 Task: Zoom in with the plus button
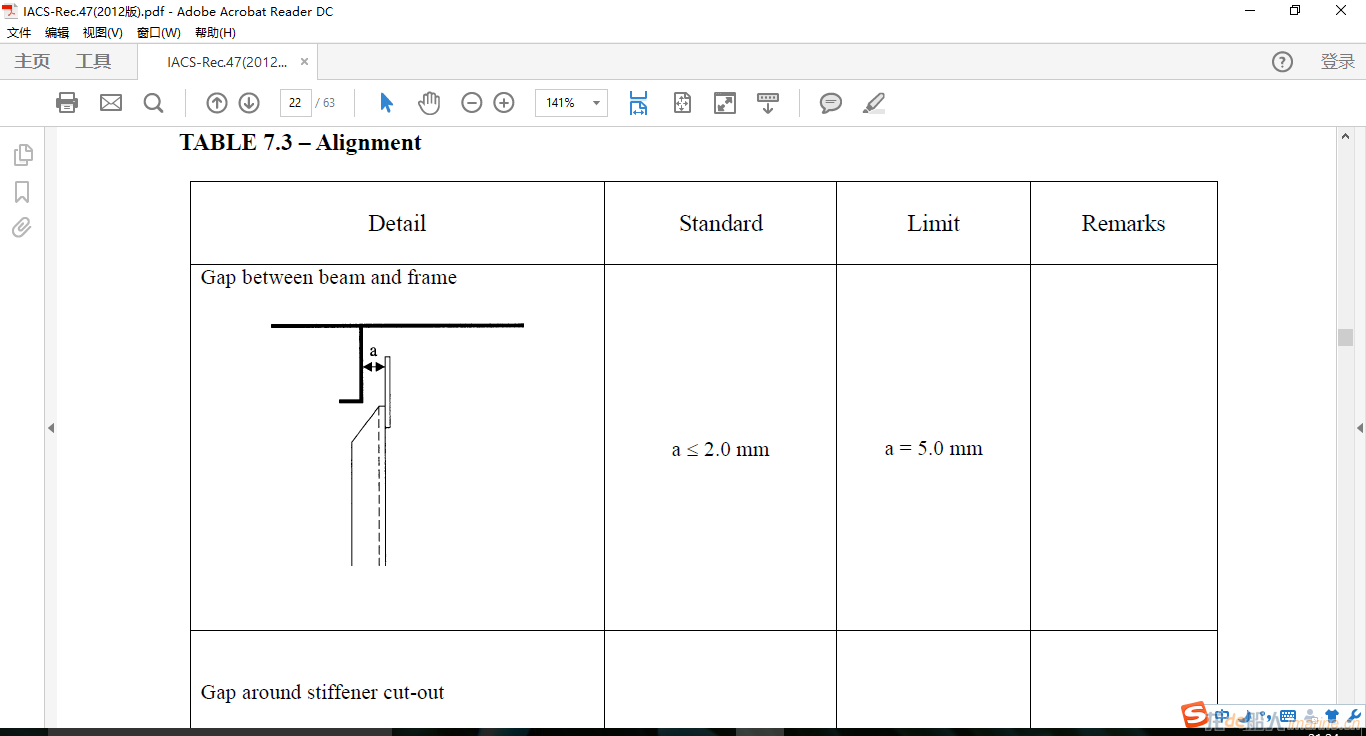[504, 102]
